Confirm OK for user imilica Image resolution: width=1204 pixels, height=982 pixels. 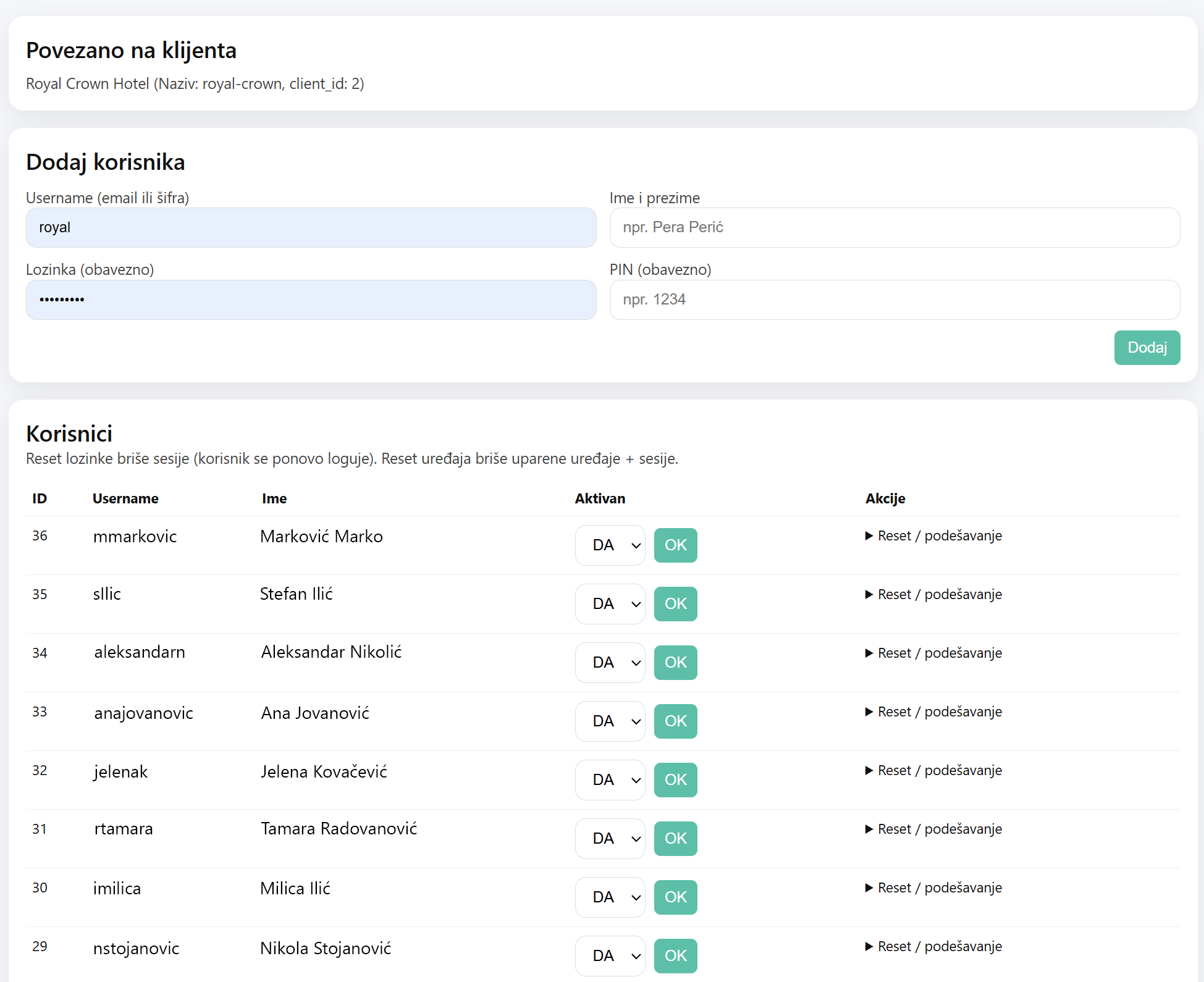(x=675, y=897)
